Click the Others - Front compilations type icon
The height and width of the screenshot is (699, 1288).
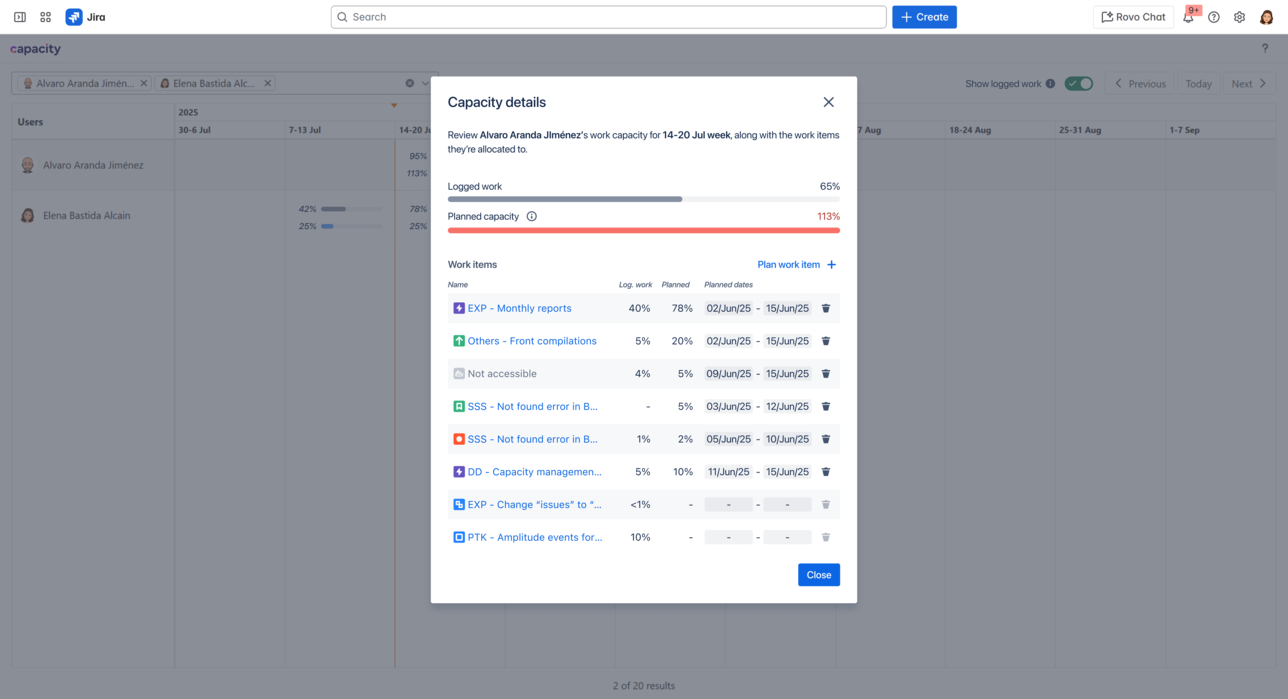click(x=459, y=341)
